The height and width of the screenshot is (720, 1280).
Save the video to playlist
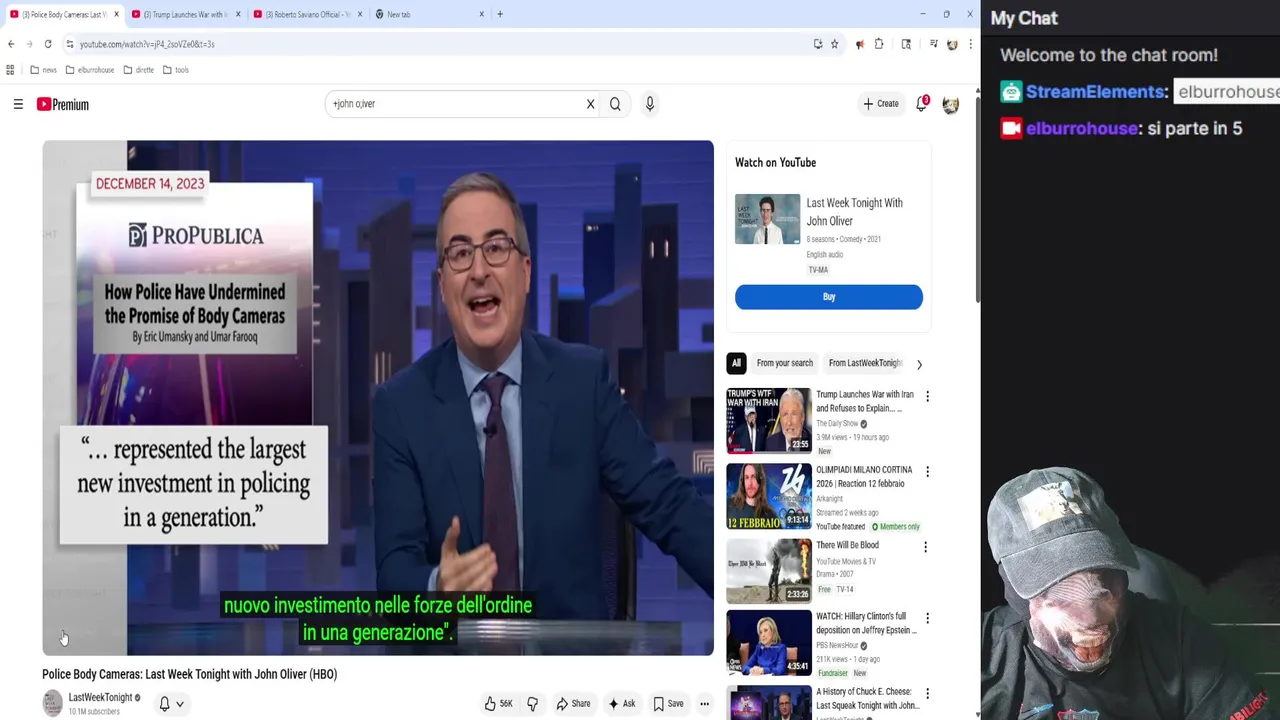[x=668, y=704]
